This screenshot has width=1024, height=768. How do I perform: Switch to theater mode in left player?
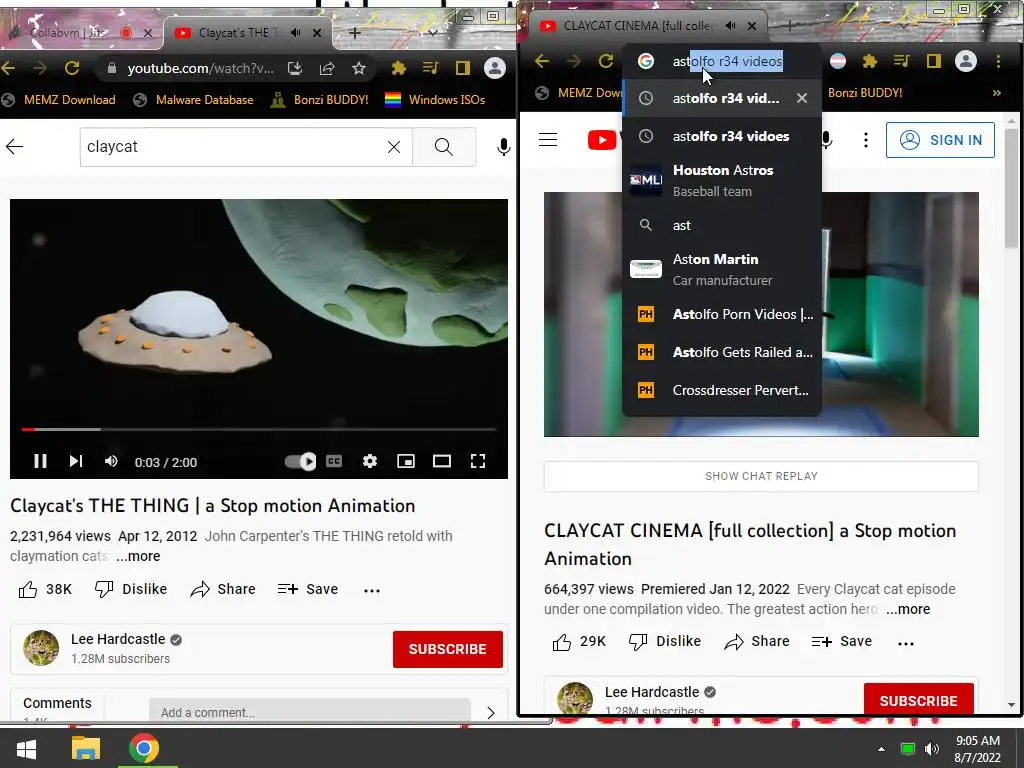click(x=441, y=462)
